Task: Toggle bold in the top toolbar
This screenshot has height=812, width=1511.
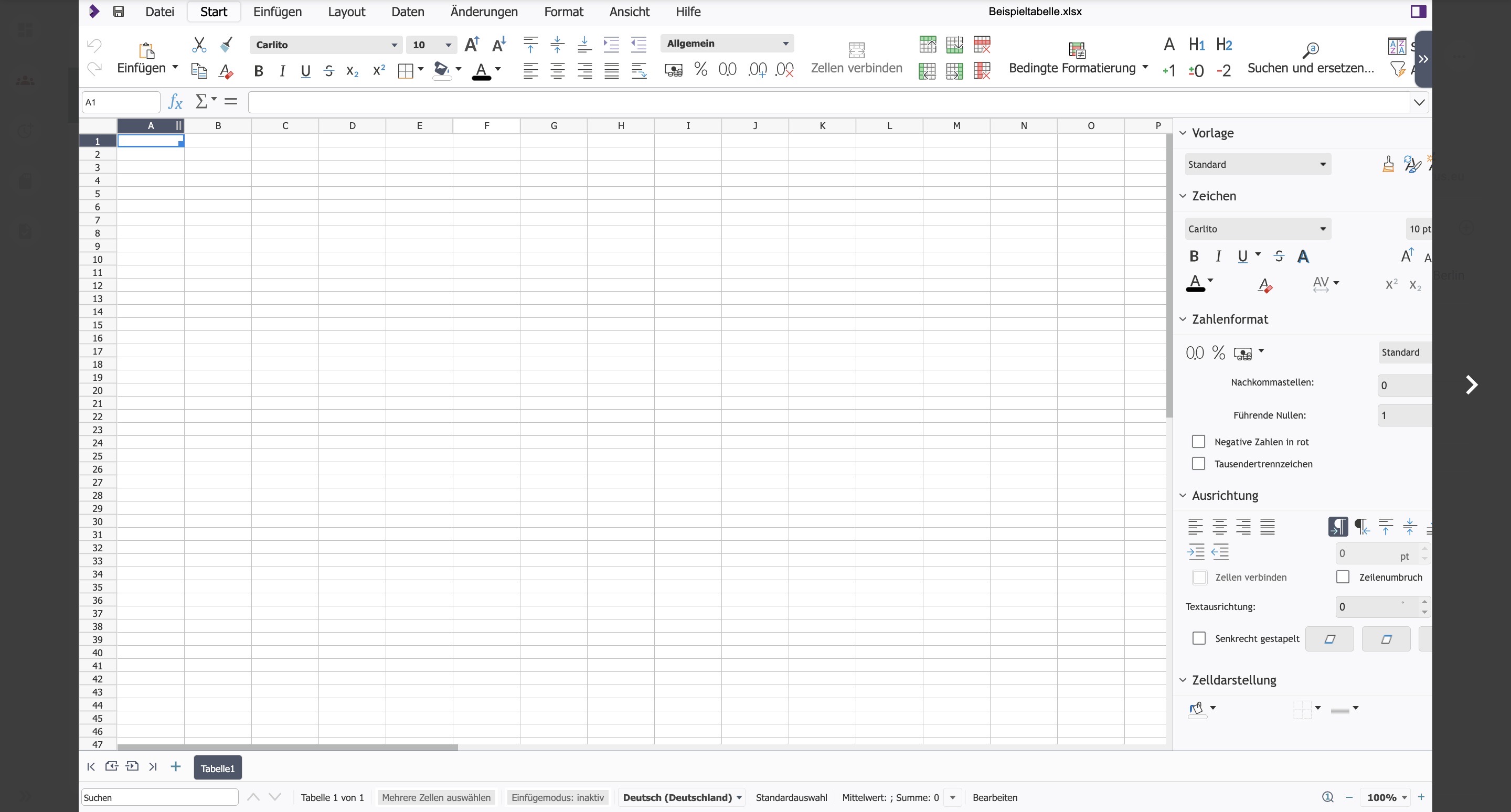Action: click(x=258, y=71)
